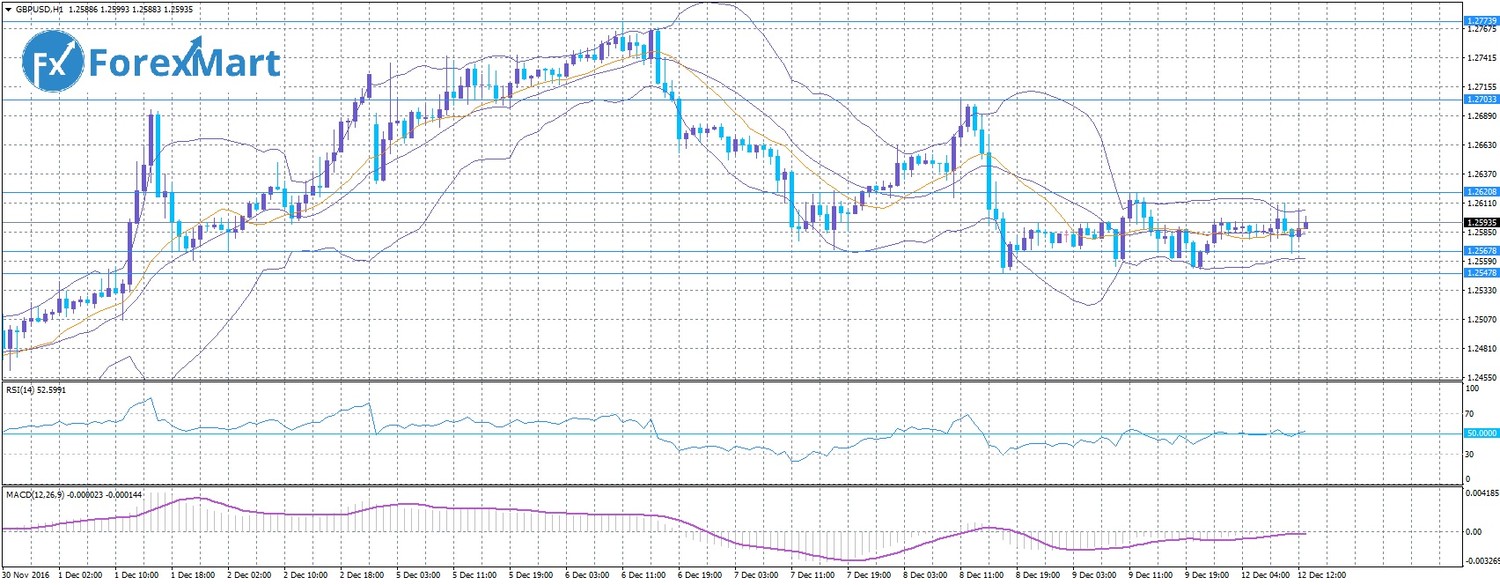Click the GBPUSD,H1 symbol title text
This screenshot has width=1500, height=585.
pyautogui.click(x=41, y=8)
